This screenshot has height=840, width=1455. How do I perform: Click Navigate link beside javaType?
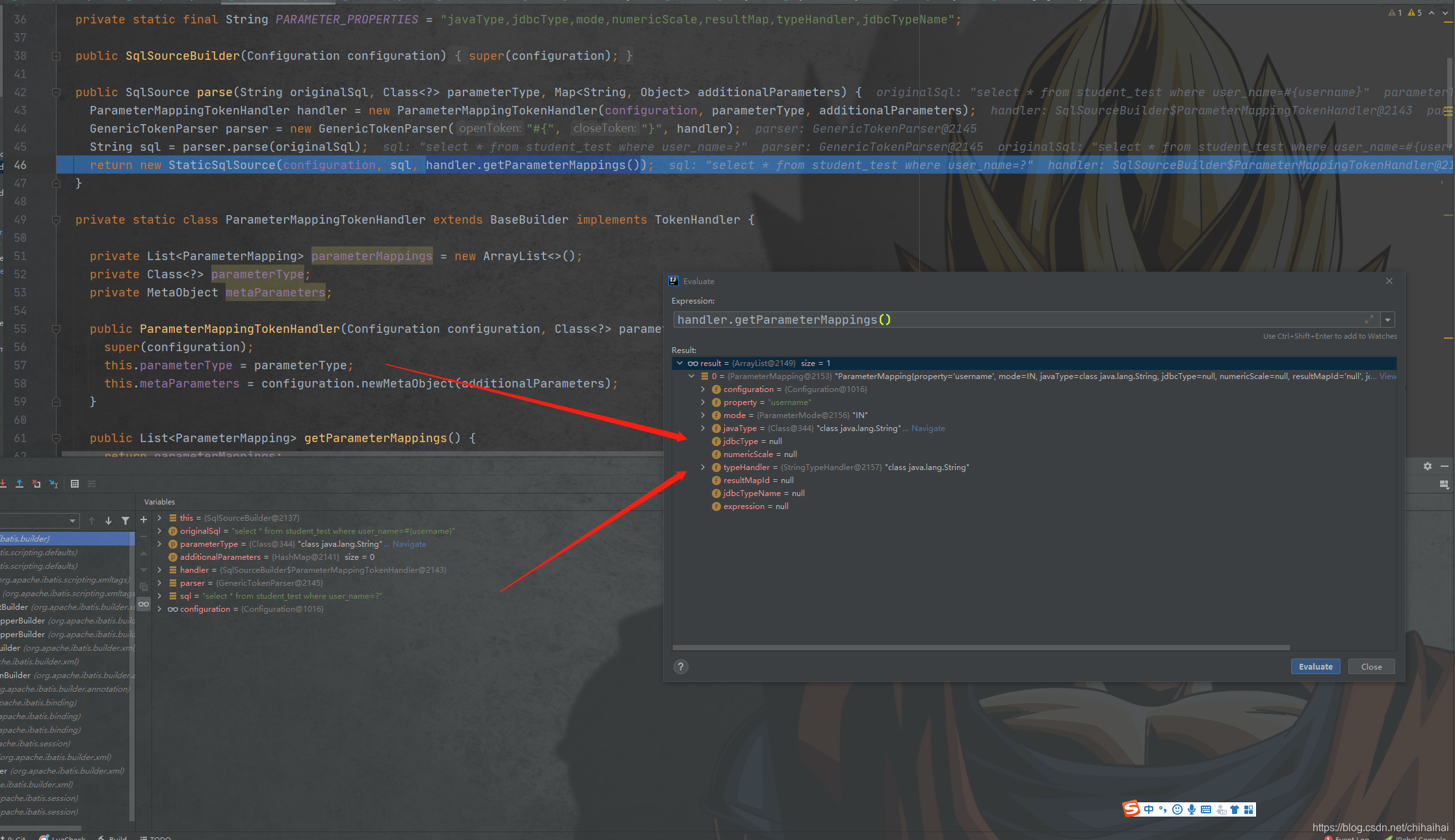pyautogui.click(x=928, y=428)
